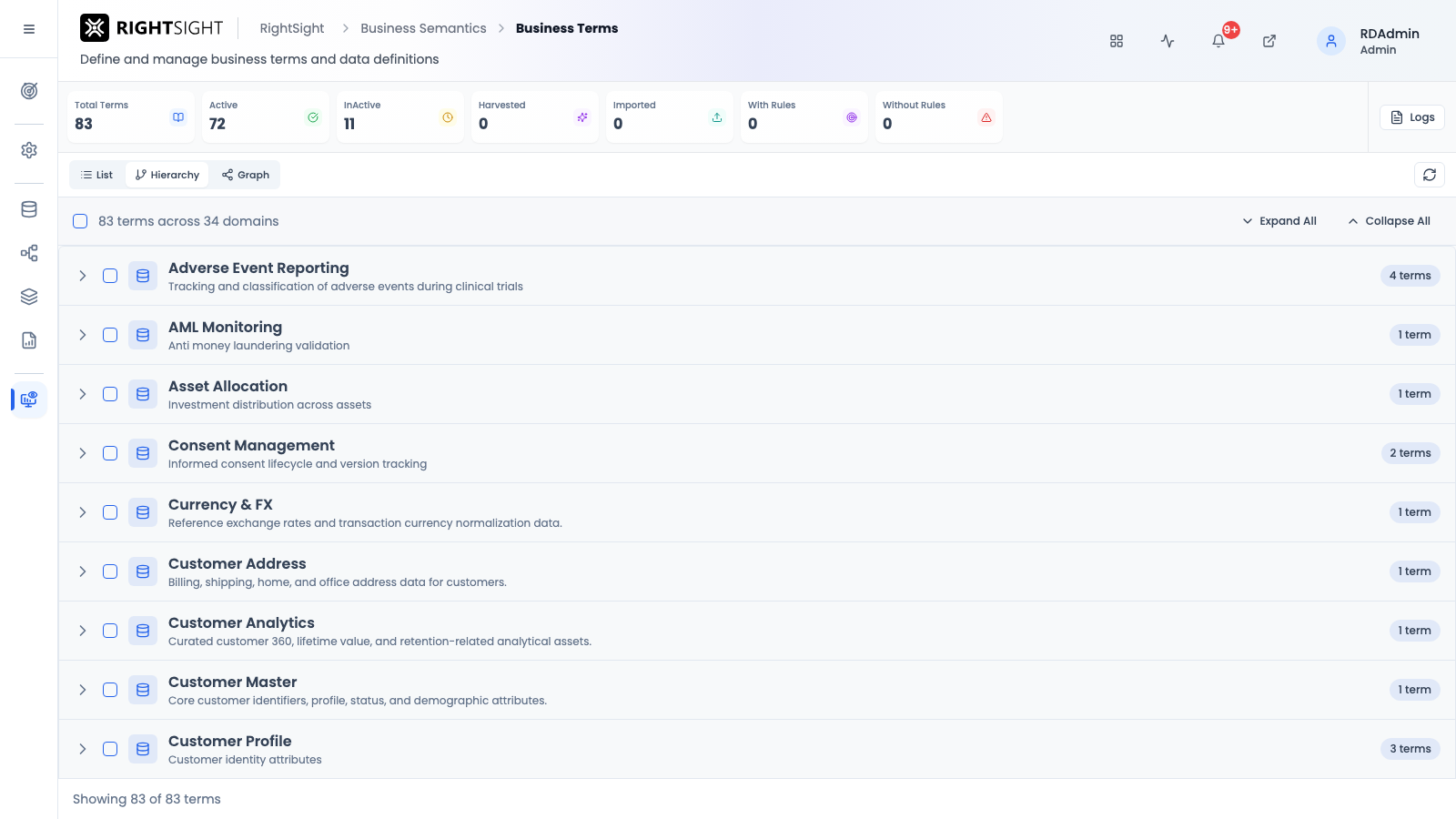
Task: Go to RightSight breadcrumb
Action: pyautogui.click(x=292, y=28)
